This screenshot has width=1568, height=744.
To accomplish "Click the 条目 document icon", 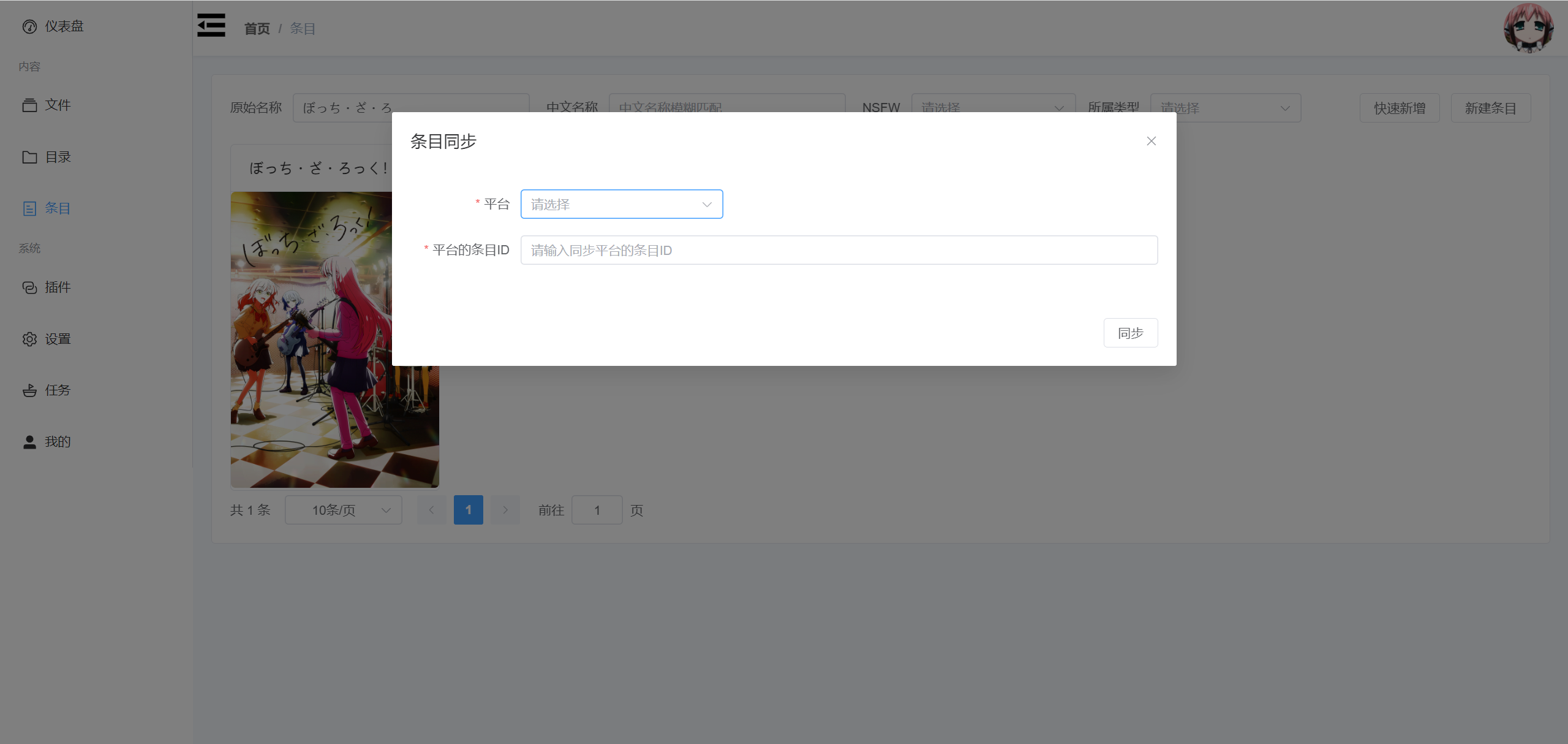I will point(29,208).
